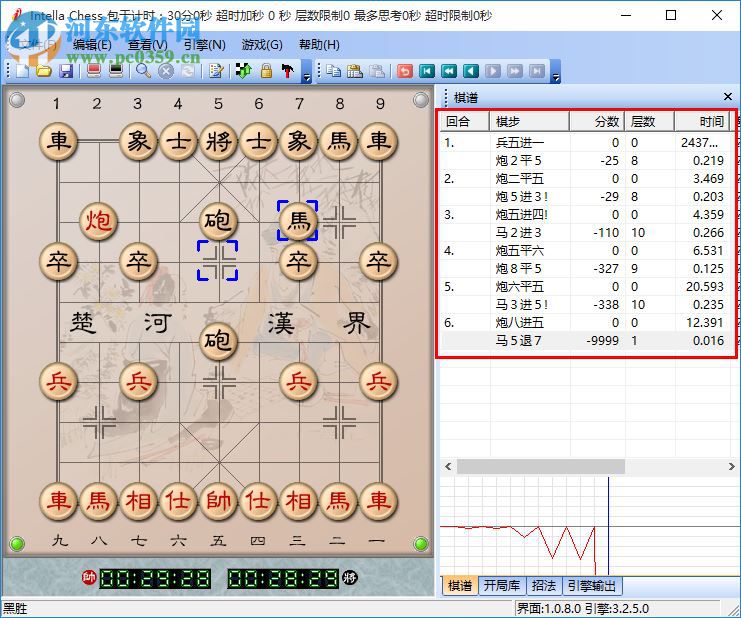741x618 pixels.
Task: Click the magnifying glass analyze icon
Action: [143, 71]
